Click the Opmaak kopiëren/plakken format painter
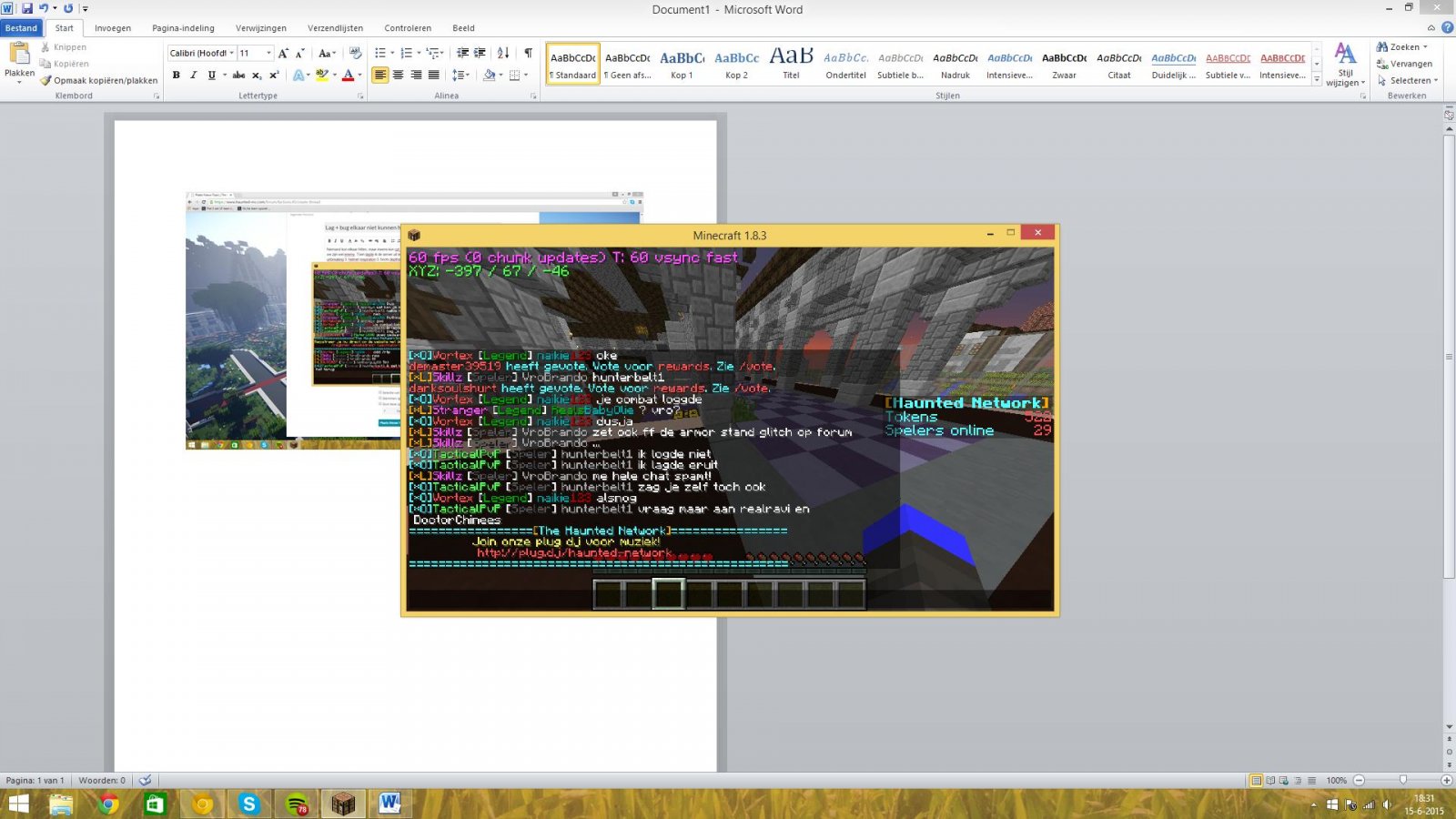Viewport: 1456px width, 819px height. pyautogui.click(x=98, y=80)
